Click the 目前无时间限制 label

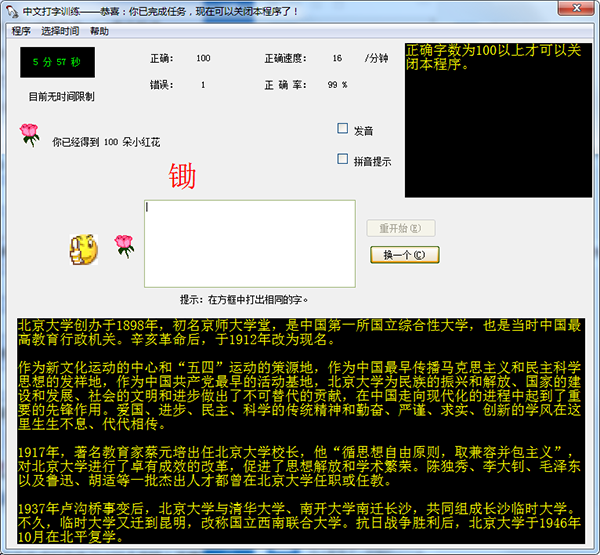coord(62,97)
